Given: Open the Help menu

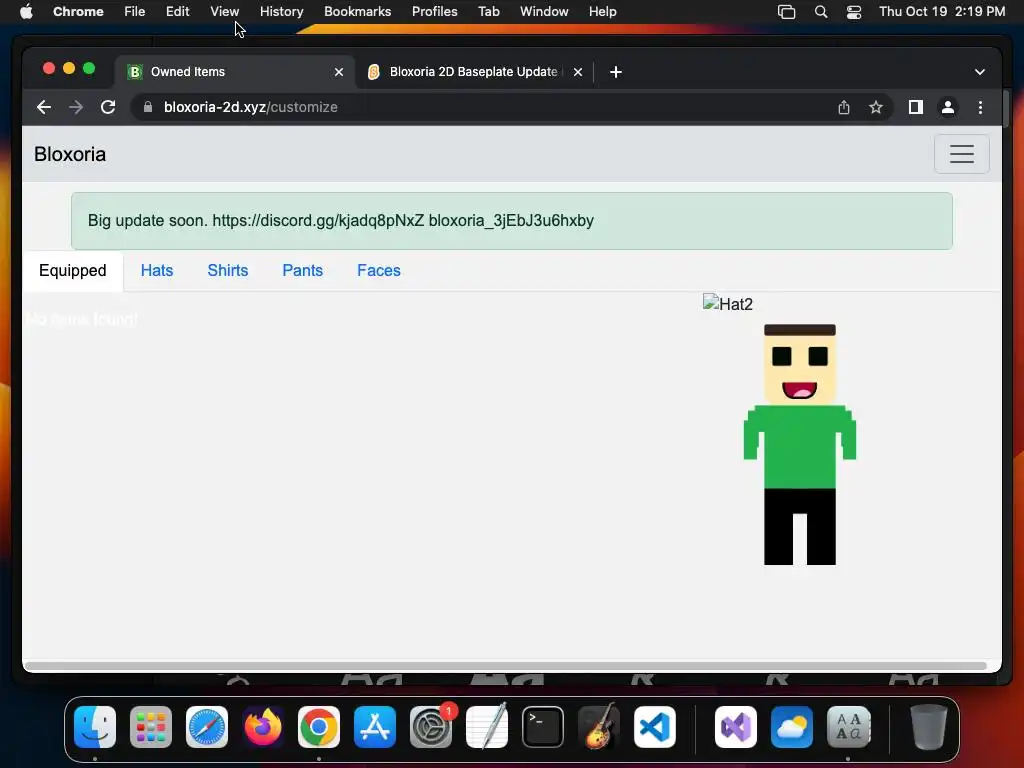Looking at the screenshot, I should point(602,12).
